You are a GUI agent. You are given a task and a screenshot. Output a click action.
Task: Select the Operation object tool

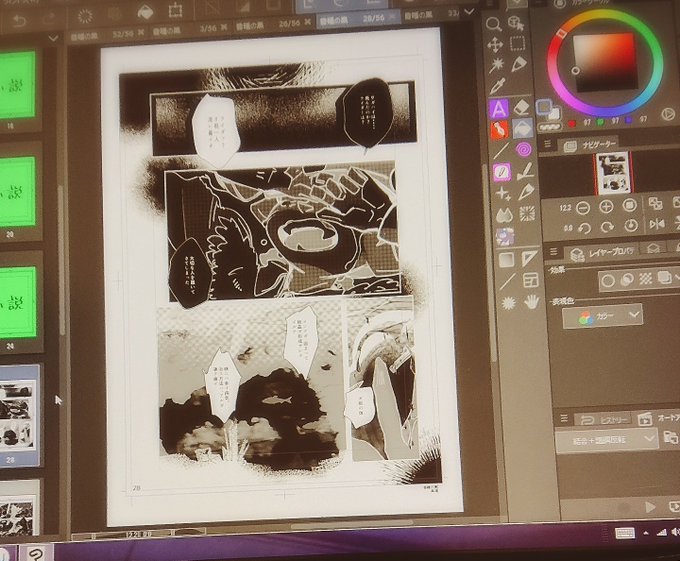tap(516, 23)
